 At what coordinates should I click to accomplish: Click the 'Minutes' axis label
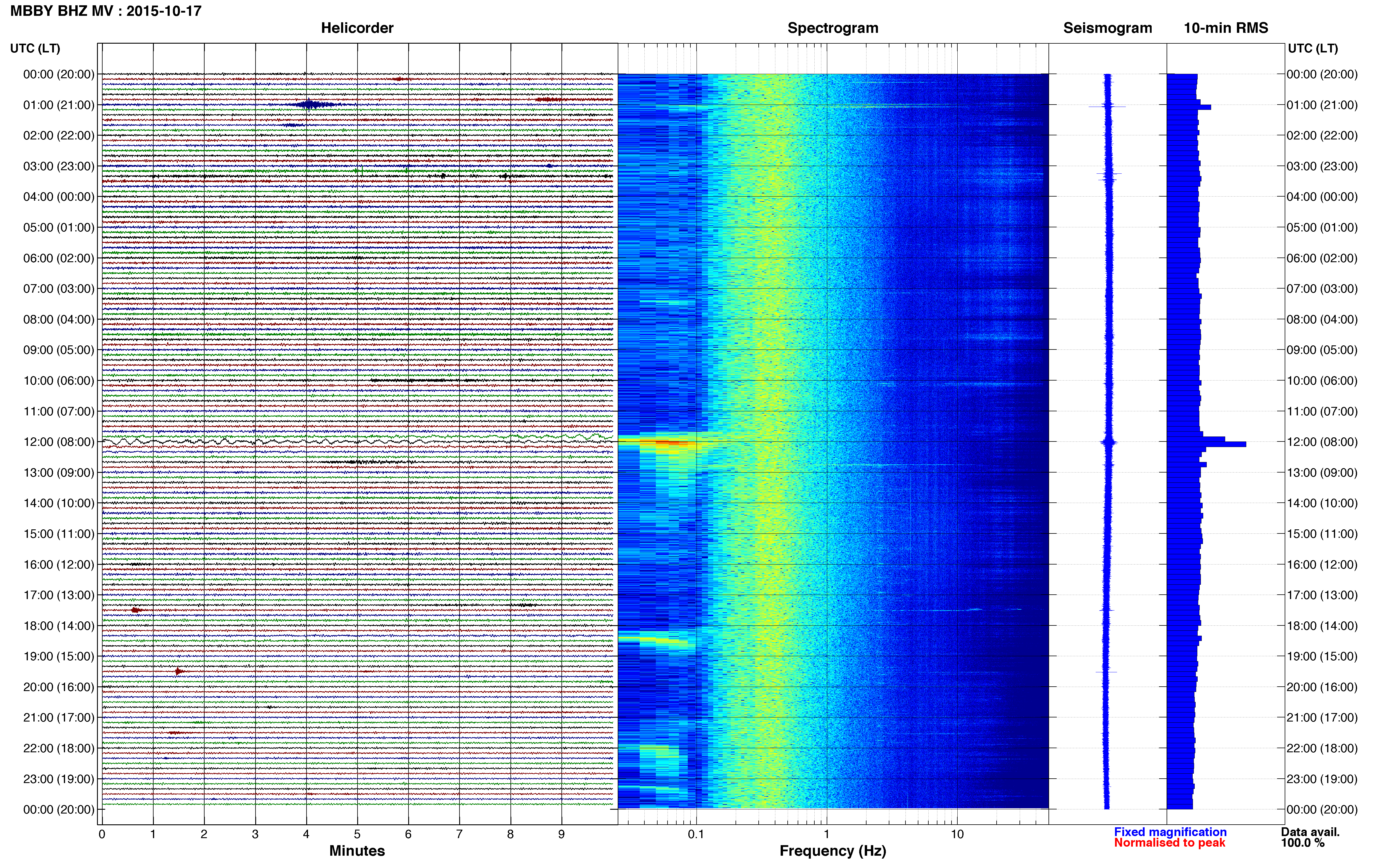pos(357,851)
